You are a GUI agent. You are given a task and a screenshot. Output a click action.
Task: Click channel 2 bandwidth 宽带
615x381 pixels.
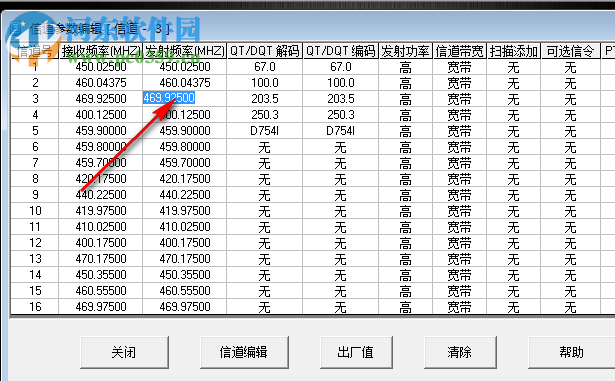459,83
